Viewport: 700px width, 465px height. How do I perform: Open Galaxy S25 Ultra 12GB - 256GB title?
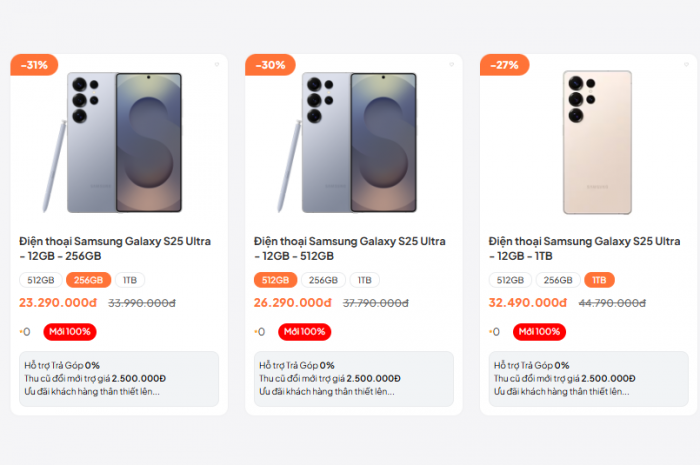(119, 249)
